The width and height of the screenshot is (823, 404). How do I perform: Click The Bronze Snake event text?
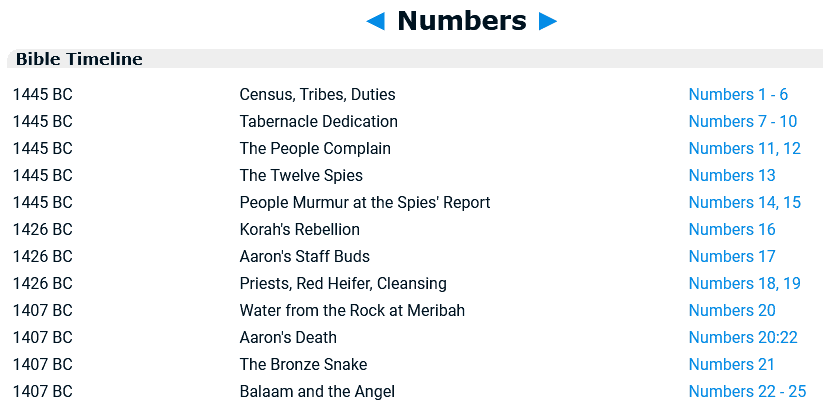pos(303,365)
